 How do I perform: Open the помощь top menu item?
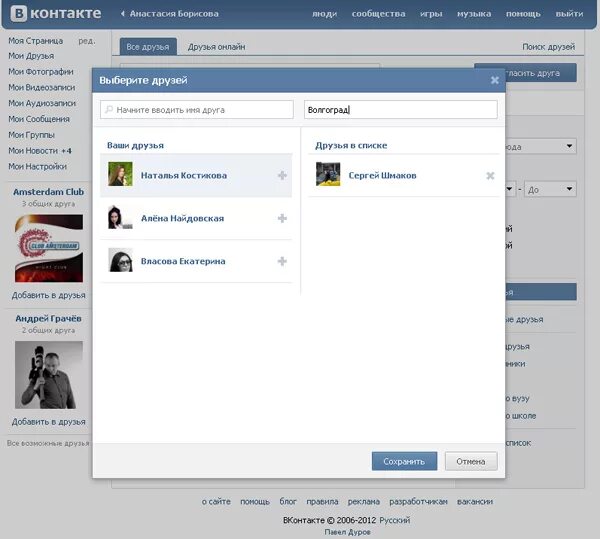[x=523, y=14]
